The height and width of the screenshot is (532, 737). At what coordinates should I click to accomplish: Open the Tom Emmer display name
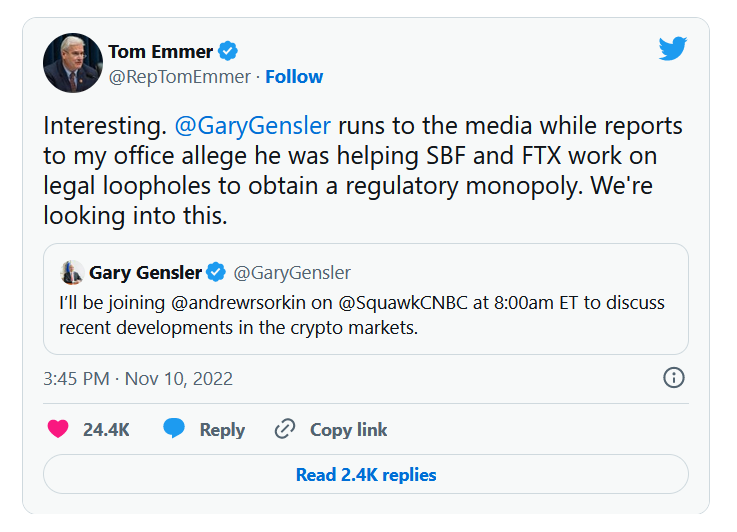(x=159, y=51)
